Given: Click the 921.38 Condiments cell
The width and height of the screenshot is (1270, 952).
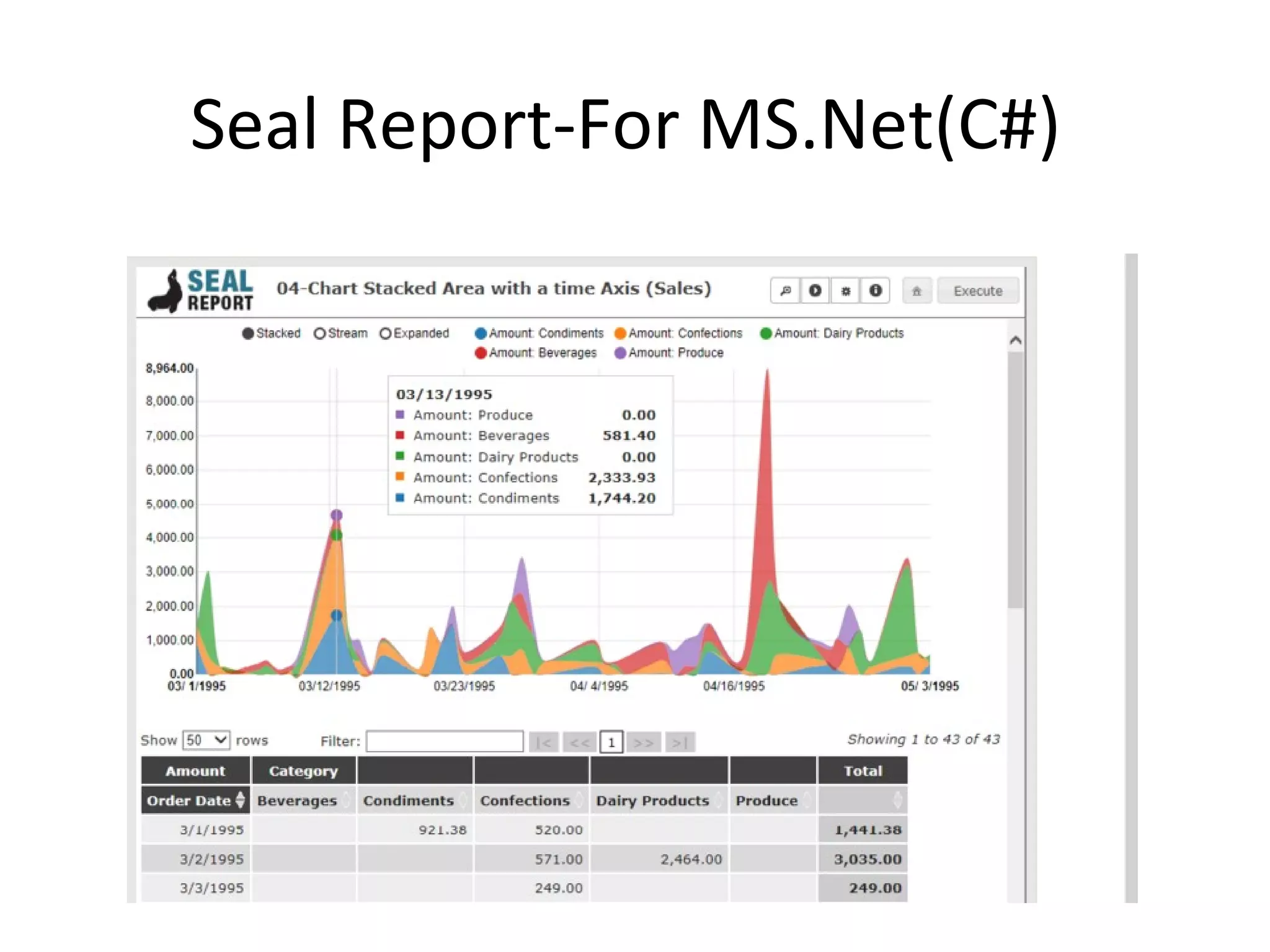Looking at the screenshot, I should tap(415, 829).
